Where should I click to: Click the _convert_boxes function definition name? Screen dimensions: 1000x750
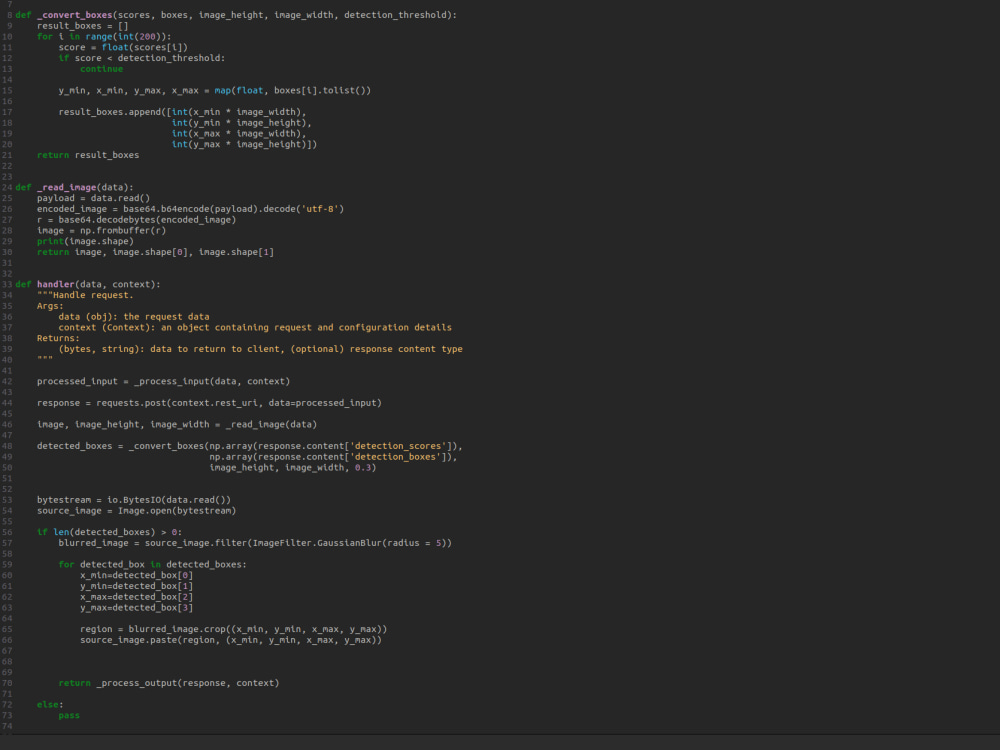[x=75, y=15]
